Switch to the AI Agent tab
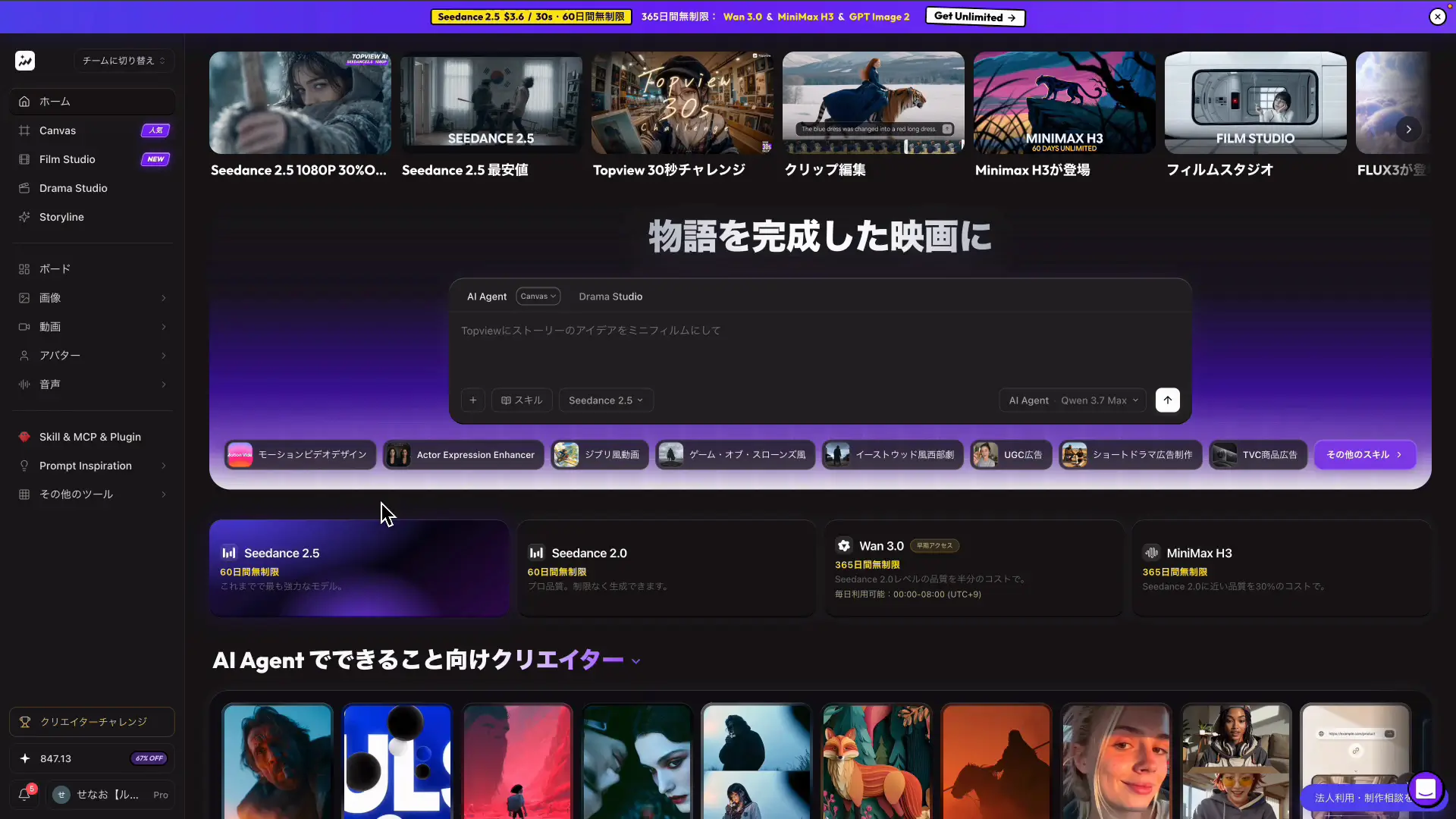The image size is (1456, 819). [x=487, y=297]
